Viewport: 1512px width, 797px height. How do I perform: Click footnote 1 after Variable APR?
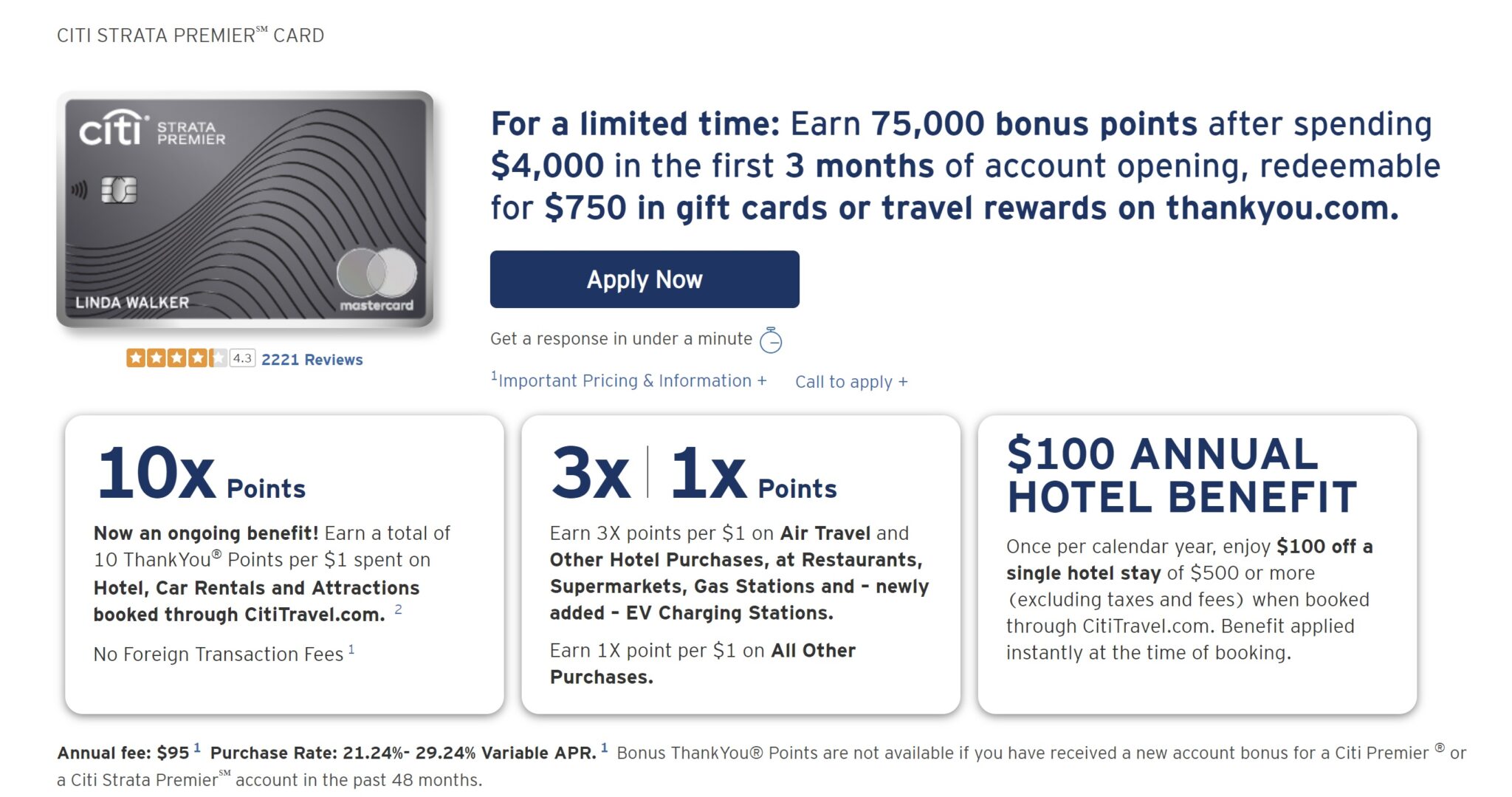click(x=604, y=748)
